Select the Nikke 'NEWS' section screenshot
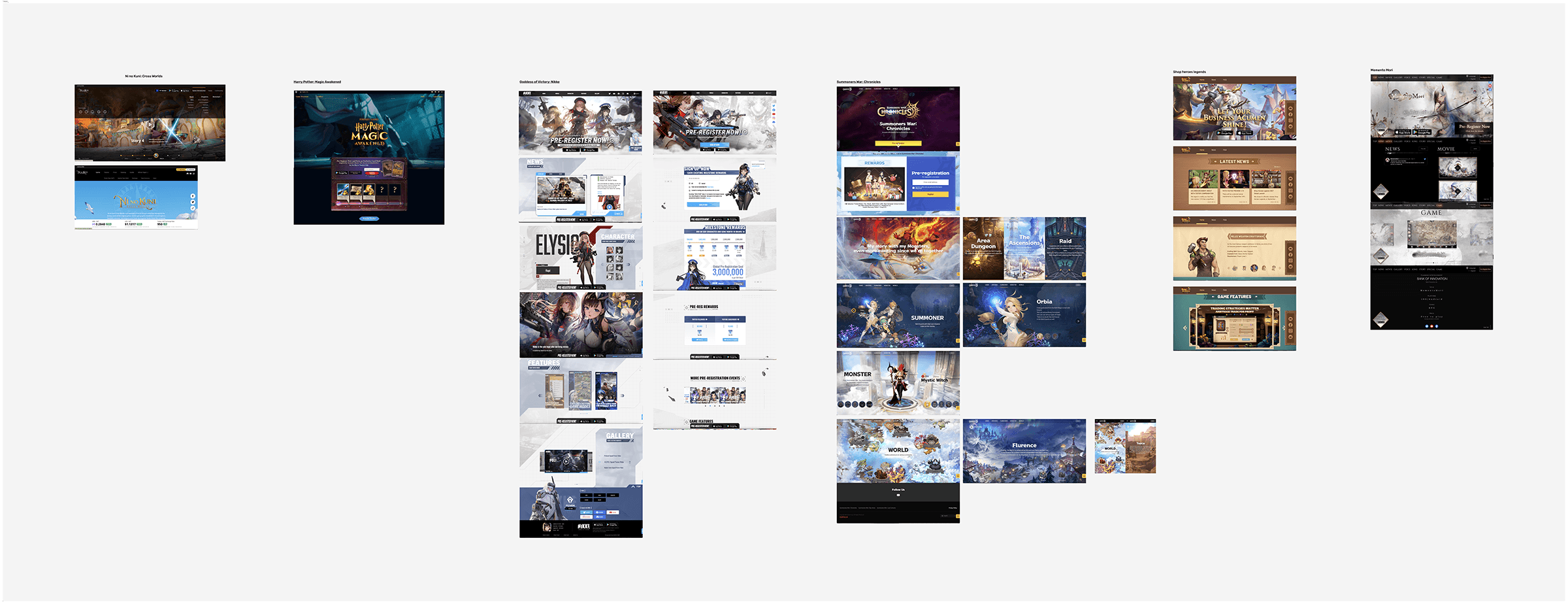The height and width of the screenshot is (604, 1568). [581, 190]
